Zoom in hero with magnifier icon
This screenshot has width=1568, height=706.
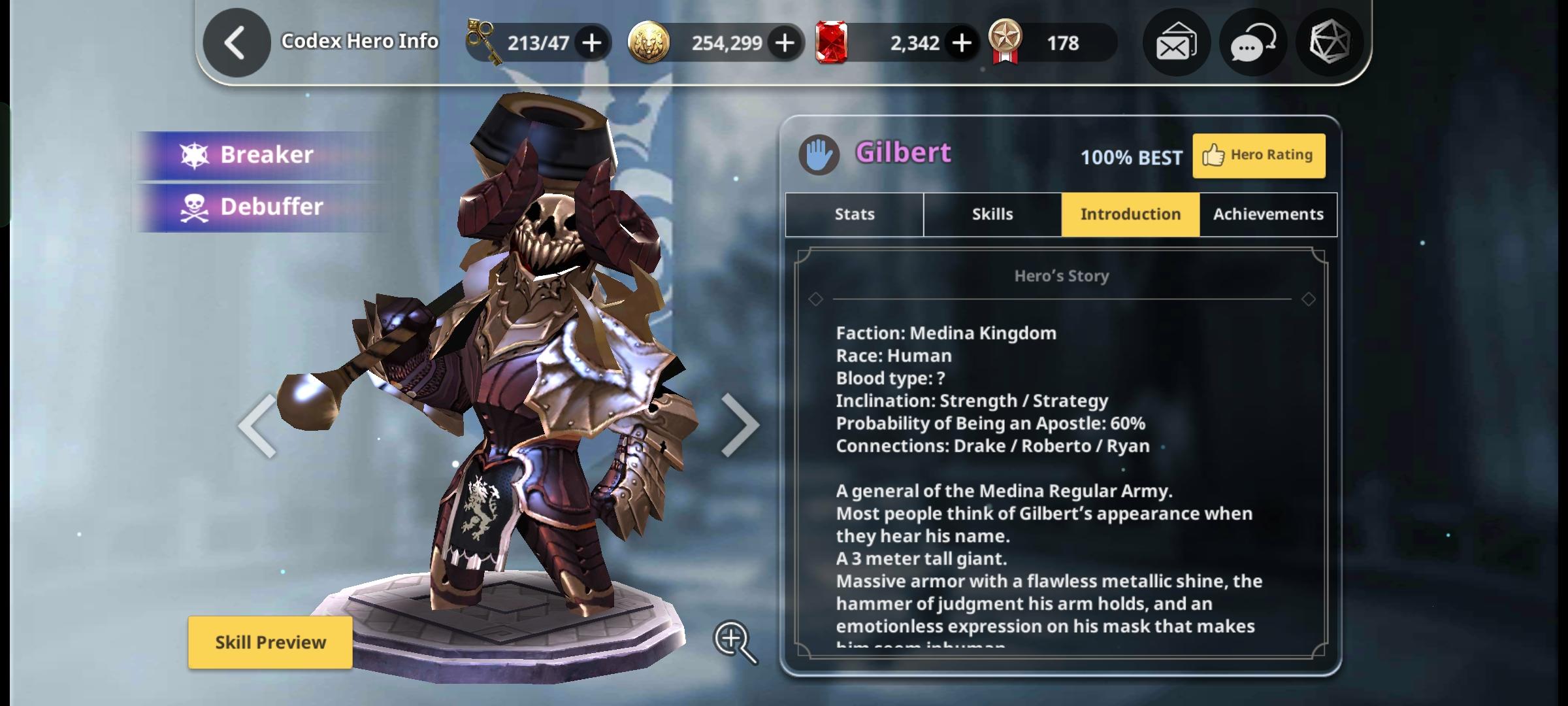click(x=736, y=642)
